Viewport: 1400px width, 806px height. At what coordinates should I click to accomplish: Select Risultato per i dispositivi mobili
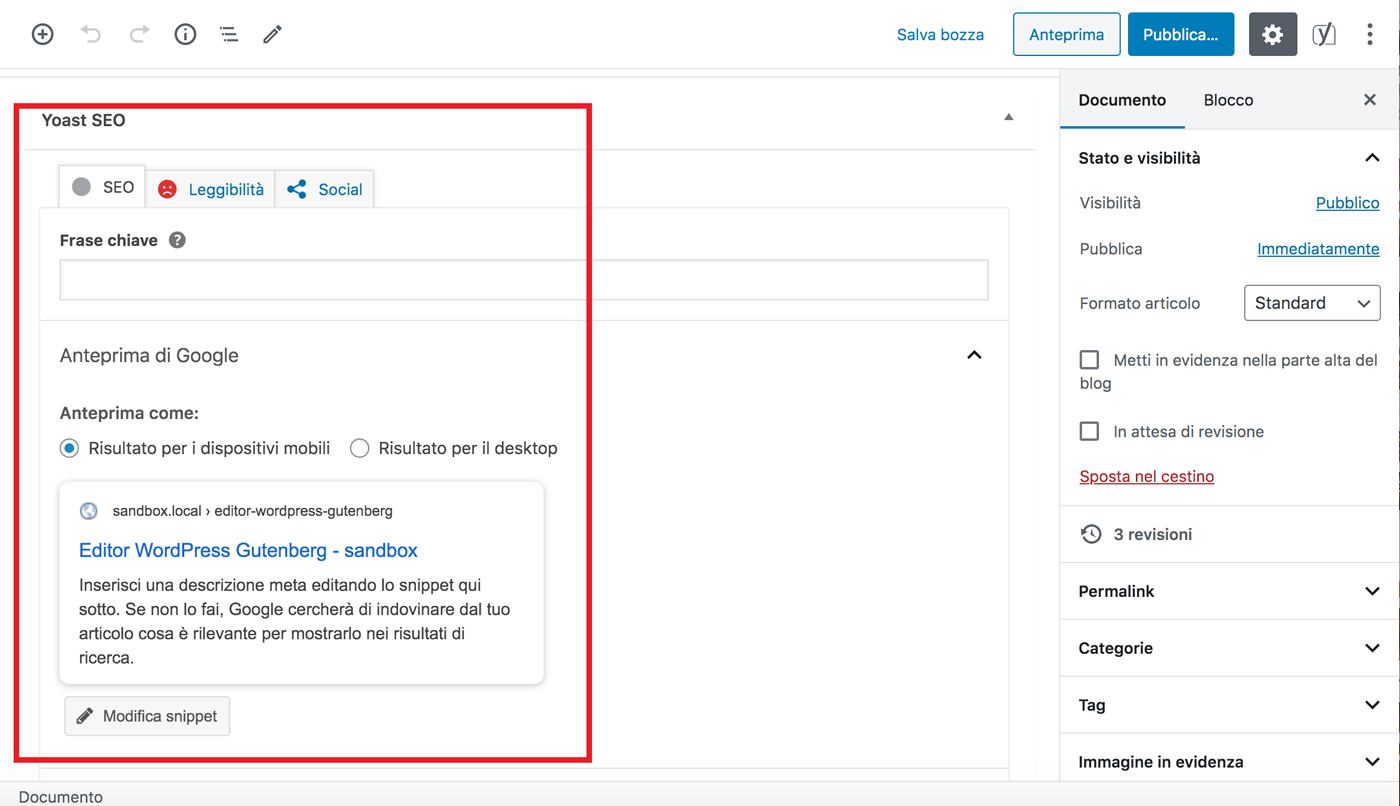coord(69,448)
